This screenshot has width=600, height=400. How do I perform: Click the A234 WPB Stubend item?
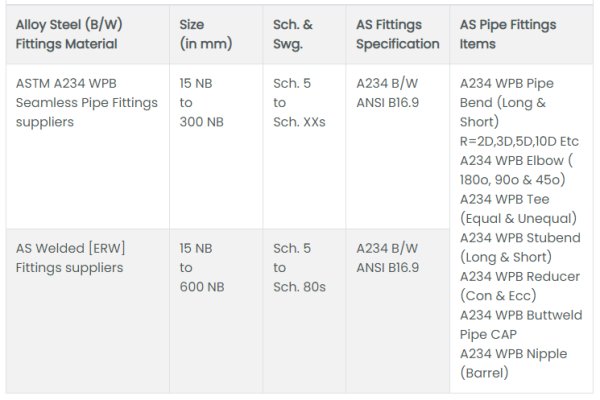click(519, 247)
